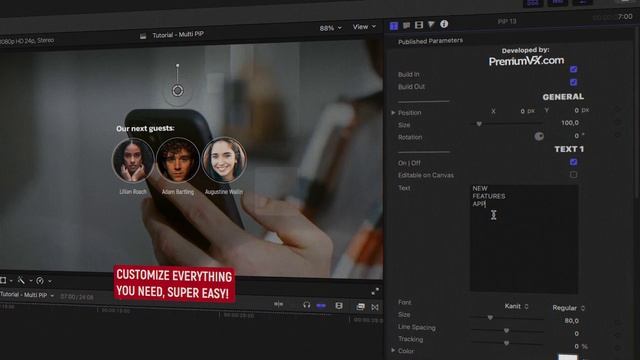
Task: Open the Regular font style dropdown
Action: coord(569,308)
